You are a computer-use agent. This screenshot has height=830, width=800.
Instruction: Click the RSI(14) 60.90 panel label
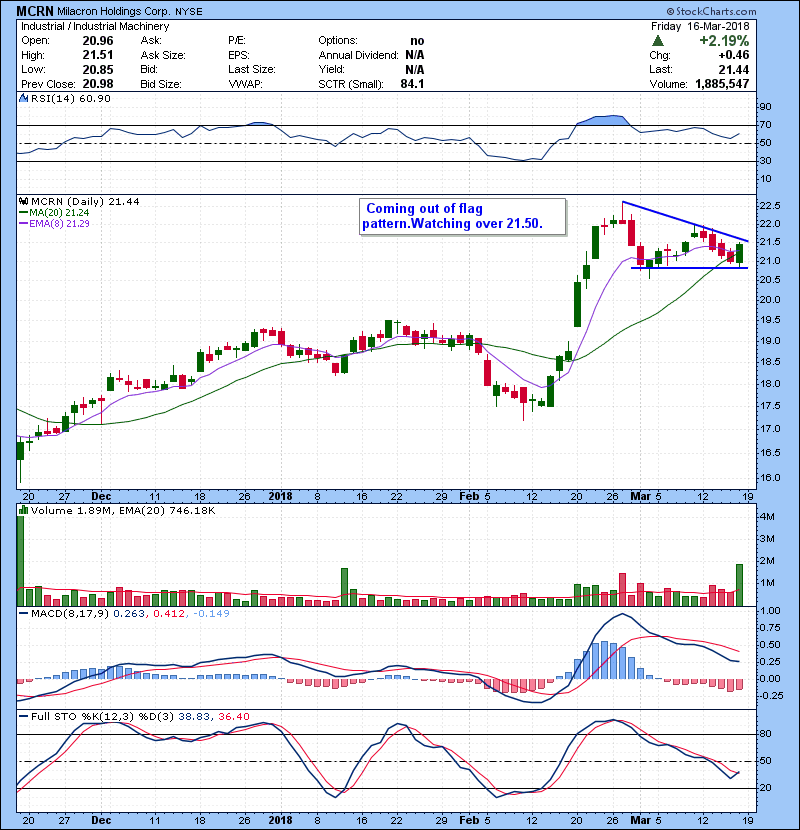tap(71, 98)
